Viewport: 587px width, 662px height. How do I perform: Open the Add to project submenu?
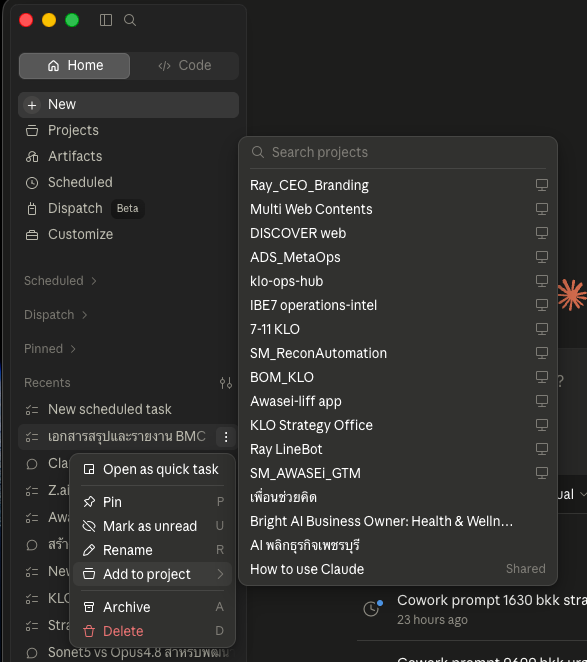click(x=152, y=575)
